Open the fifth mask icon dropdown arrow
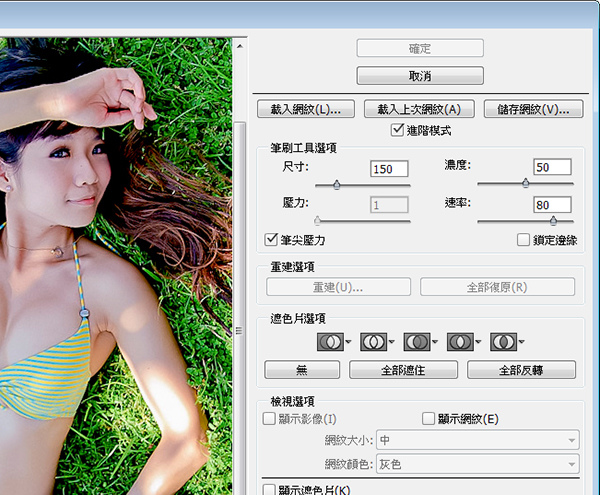The width and height of the screenshot is (600, 495). (x=521, y=341)
